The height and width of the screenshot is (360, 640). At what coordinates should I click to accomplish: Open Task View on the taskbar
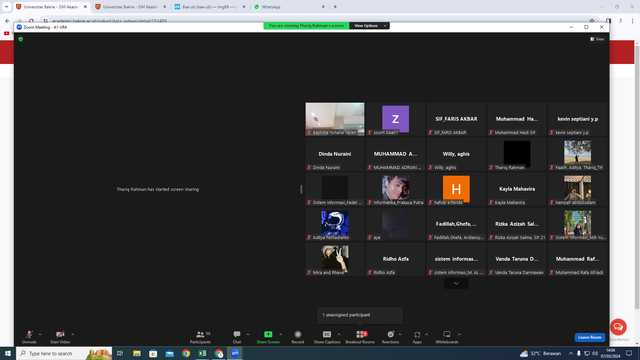tap(120, 353)
